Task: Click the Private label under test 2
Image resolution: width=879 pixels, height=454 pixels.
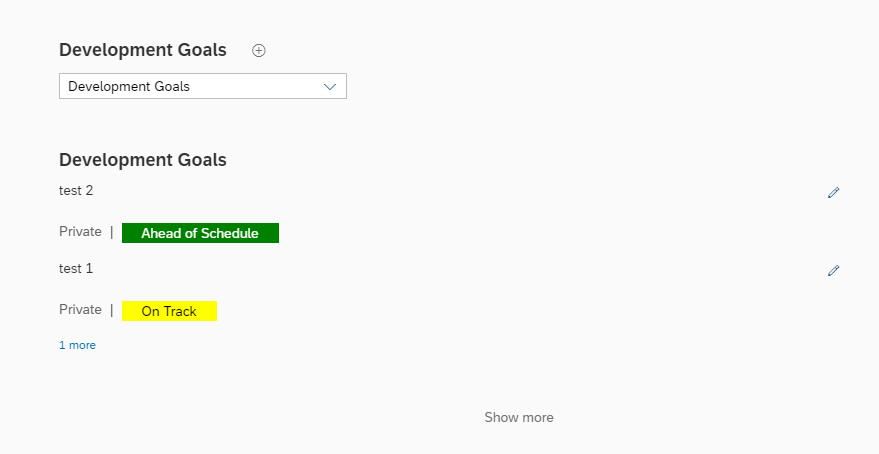Action: coord(80,231)
